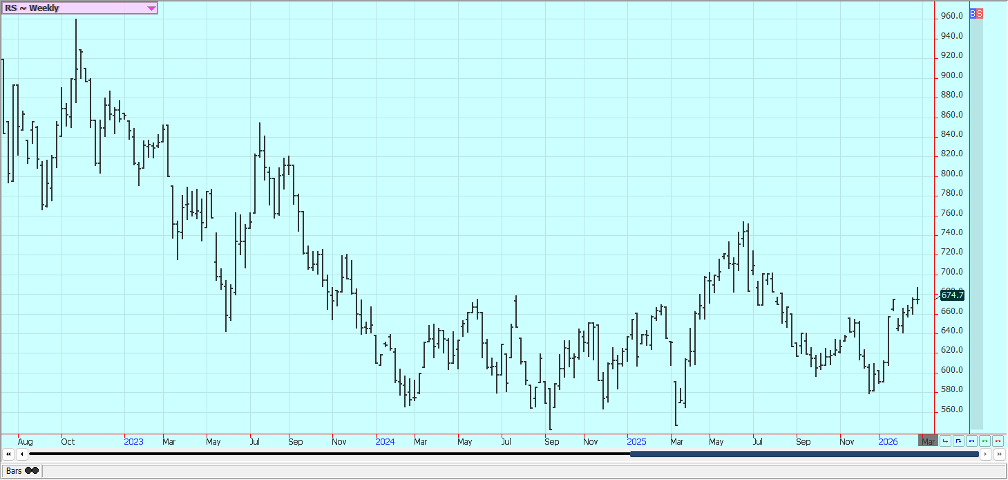Click the blue dash icon button
Screen dimensions: 1008x480
point(971,440)
